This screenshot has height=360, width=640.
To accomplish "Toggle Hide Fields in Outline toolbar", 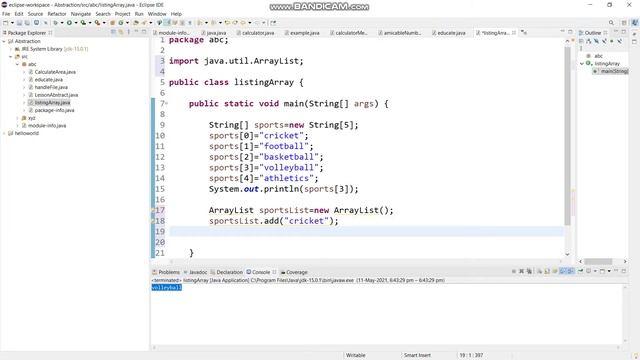I will click(596, 41).
